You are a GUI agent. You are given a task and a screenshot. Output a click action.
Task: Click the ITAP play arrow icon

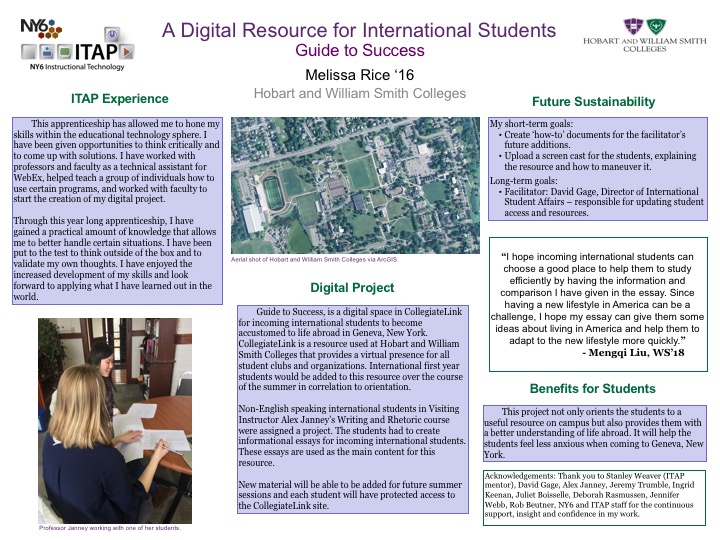tap(126, 51)
